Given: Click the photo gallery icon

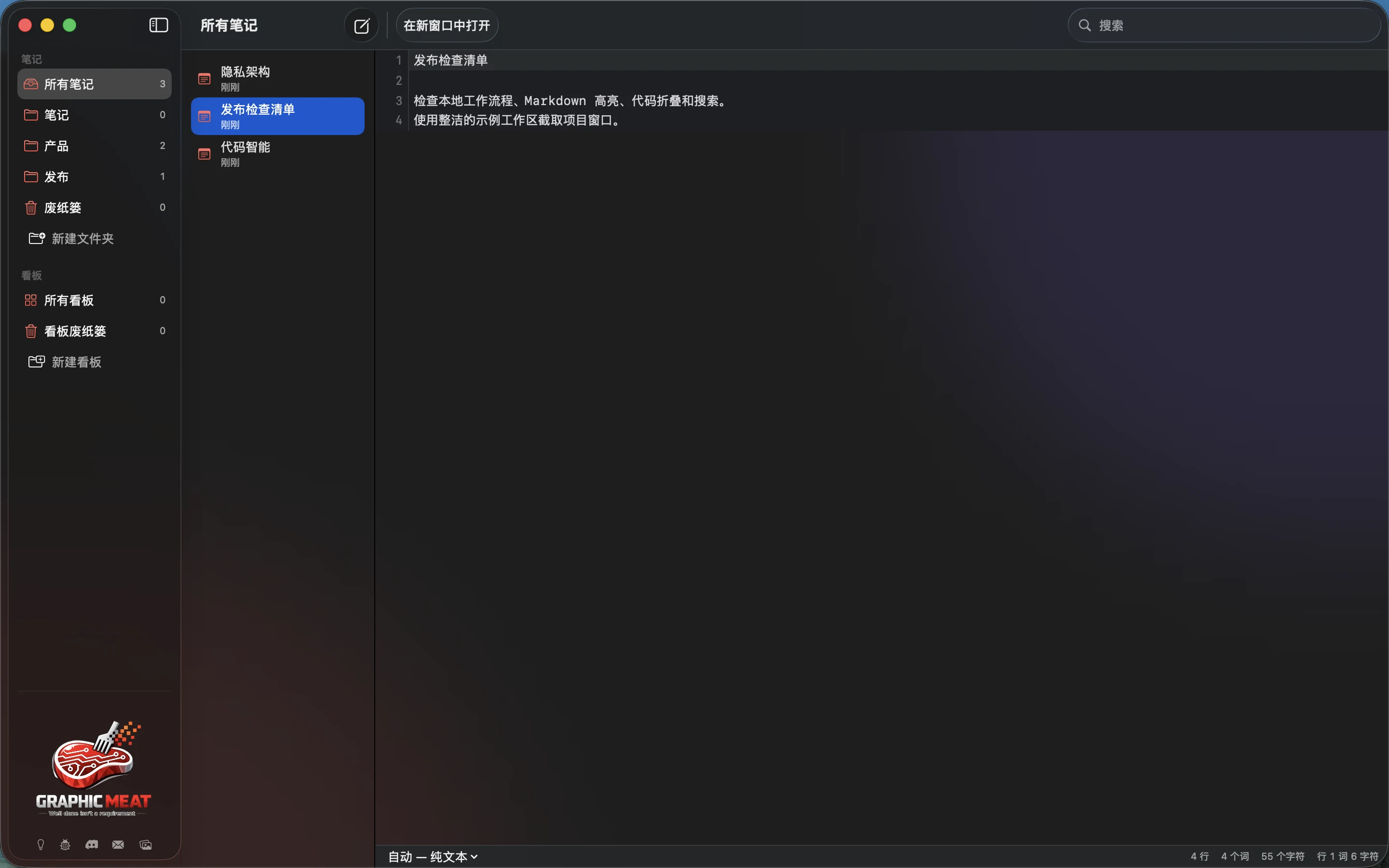Looking at the screenshot, I should pos(146,844).
